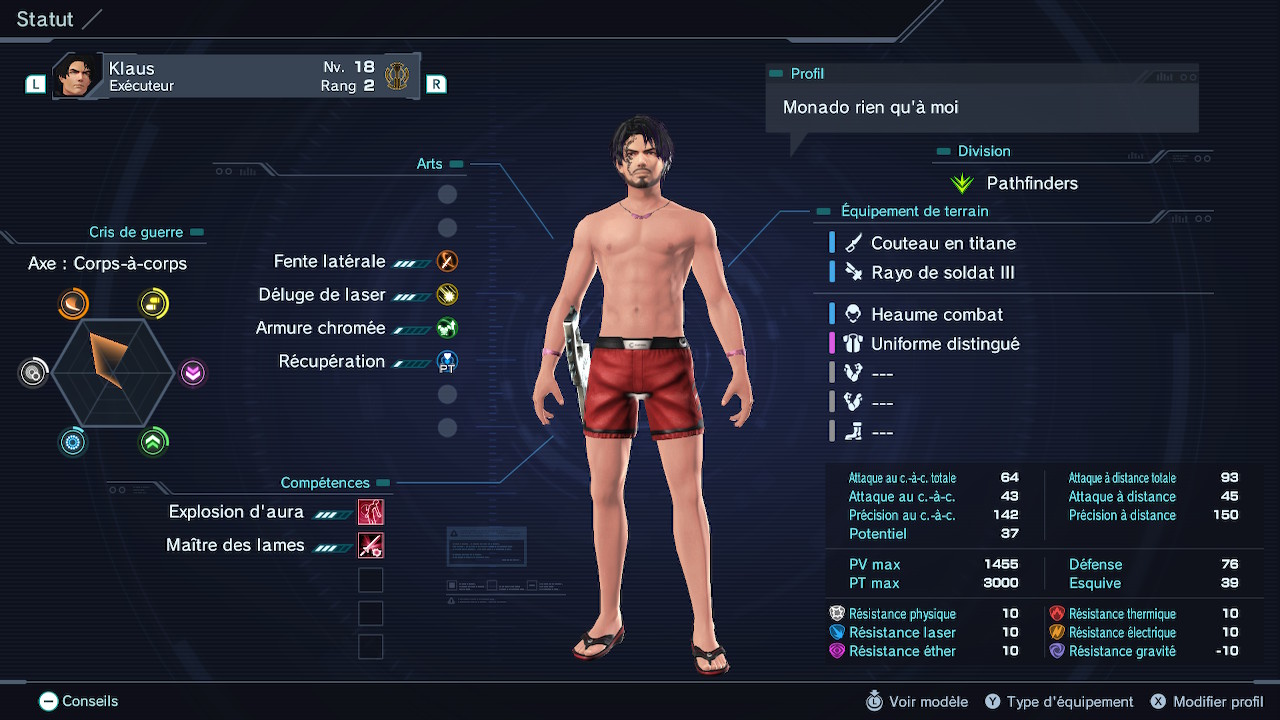The height and width of the screenshot is (720, 1280).
Task: Click Voir modèle option
Action: (x=916, y=702)
